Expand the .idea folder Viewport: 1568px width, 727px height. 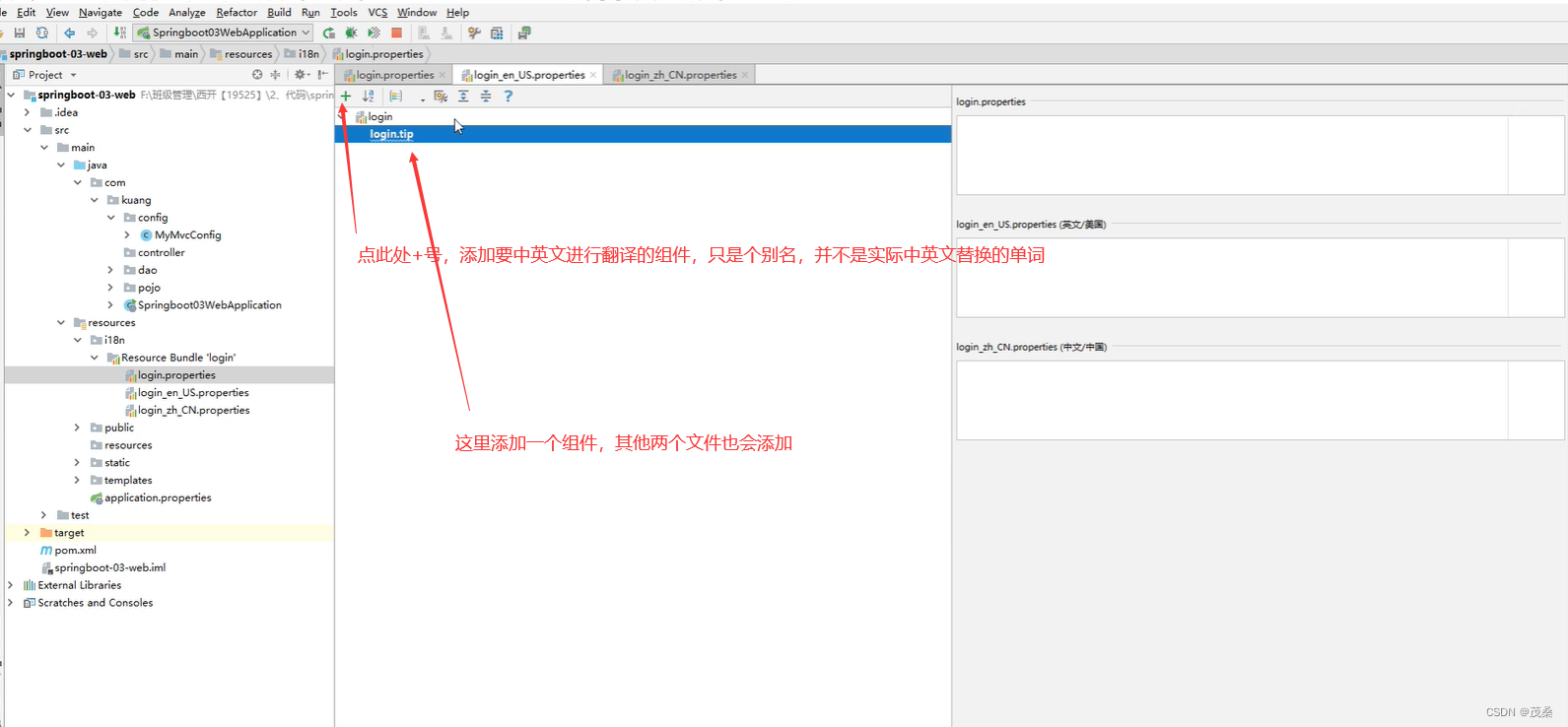[x=28, y=112]
